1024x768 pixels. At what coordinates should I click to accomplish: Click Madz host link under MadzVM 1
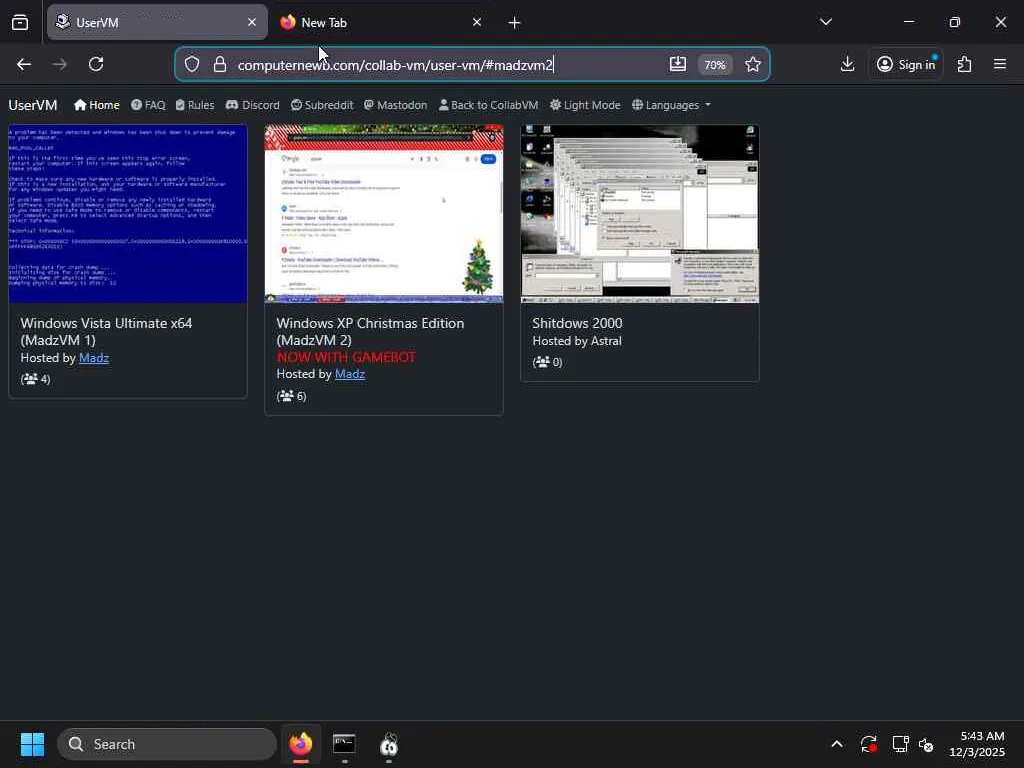(x=94, y=358)
